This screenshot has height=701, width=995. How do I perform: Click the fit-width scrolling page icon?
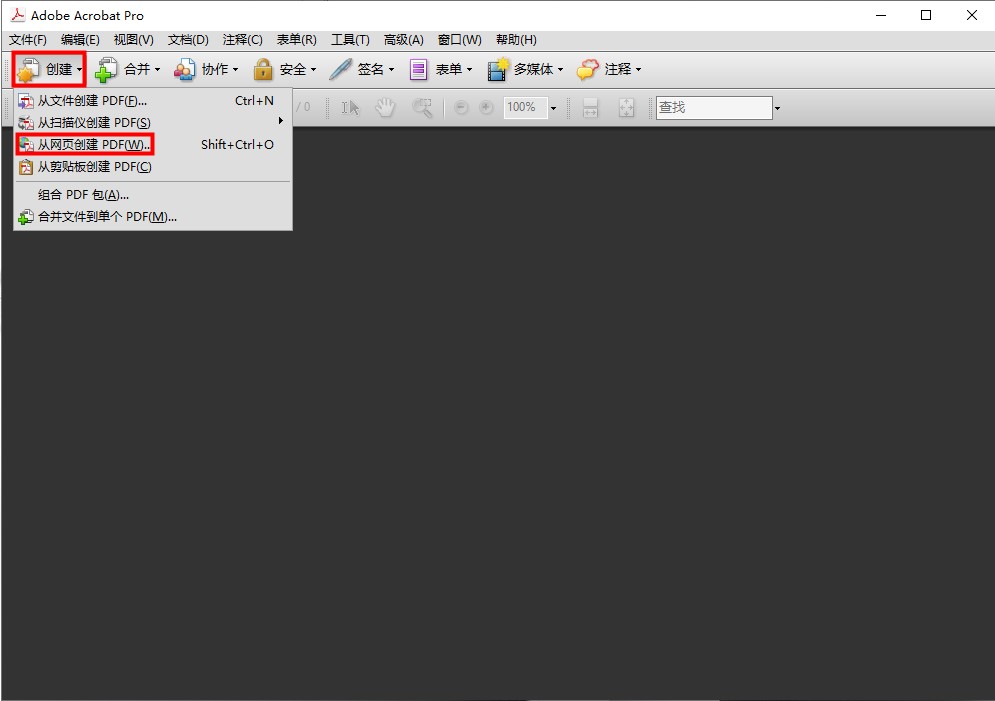pos(590,108)
